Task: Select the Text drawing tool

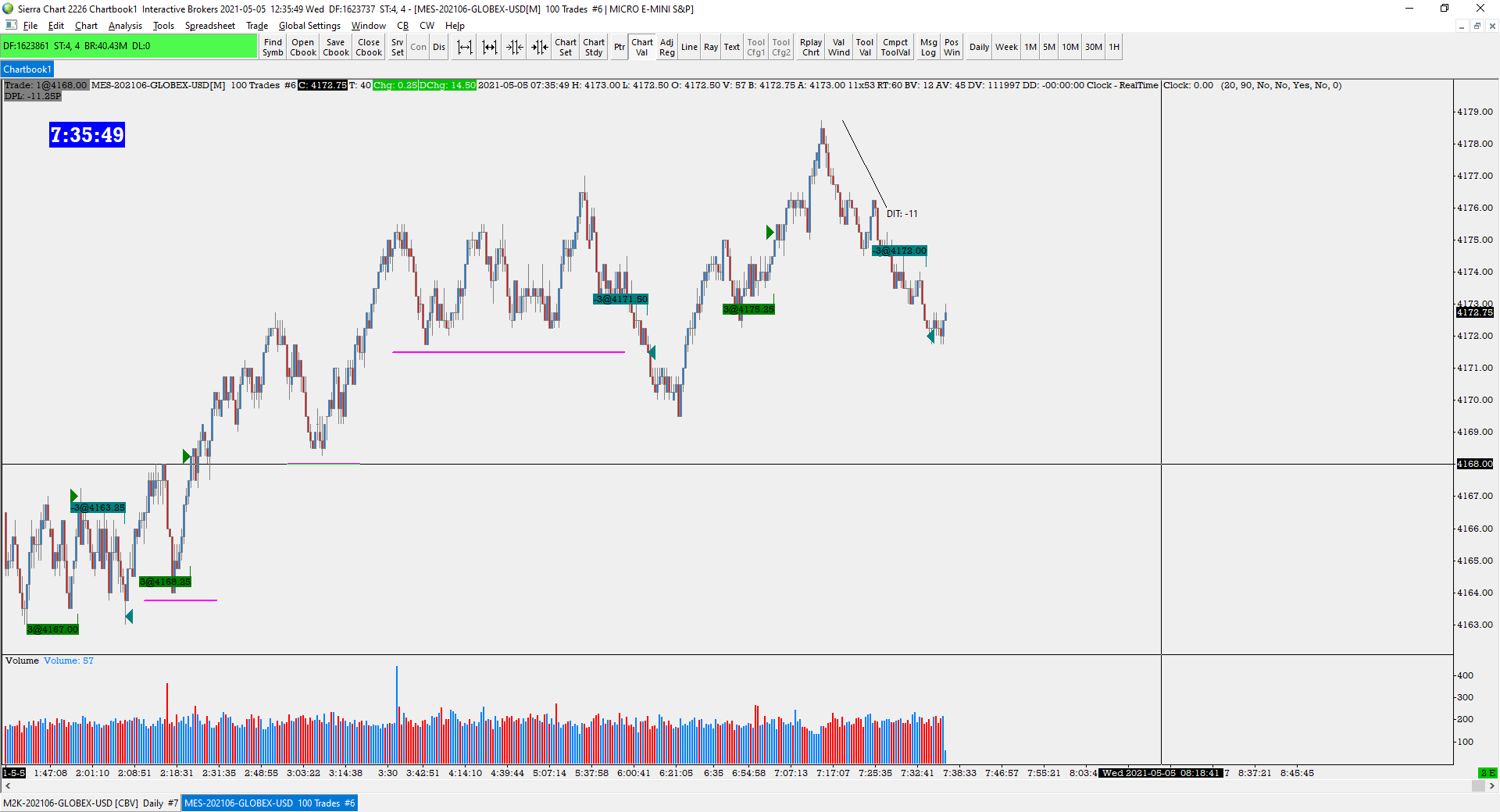Action: [732, 47]
